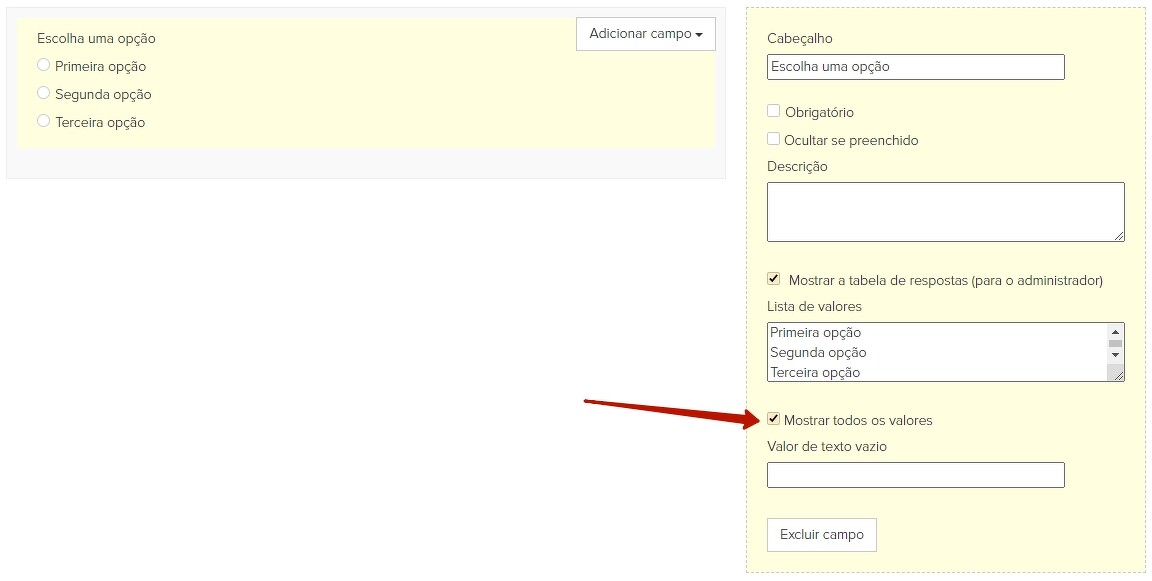Click the Lista de valores scrollbar up arrow
1152x581 pixels.
point(1115,331)
